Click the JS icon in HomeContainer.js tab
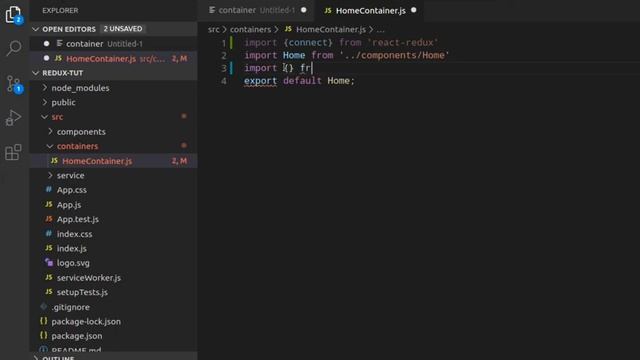 tap(328, 10)
